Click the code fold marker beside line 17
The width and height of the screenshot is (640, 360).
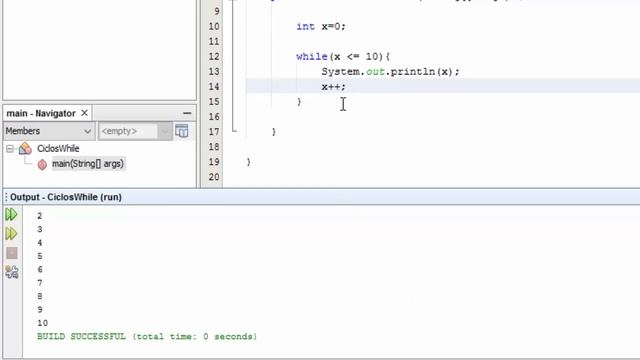233,130
